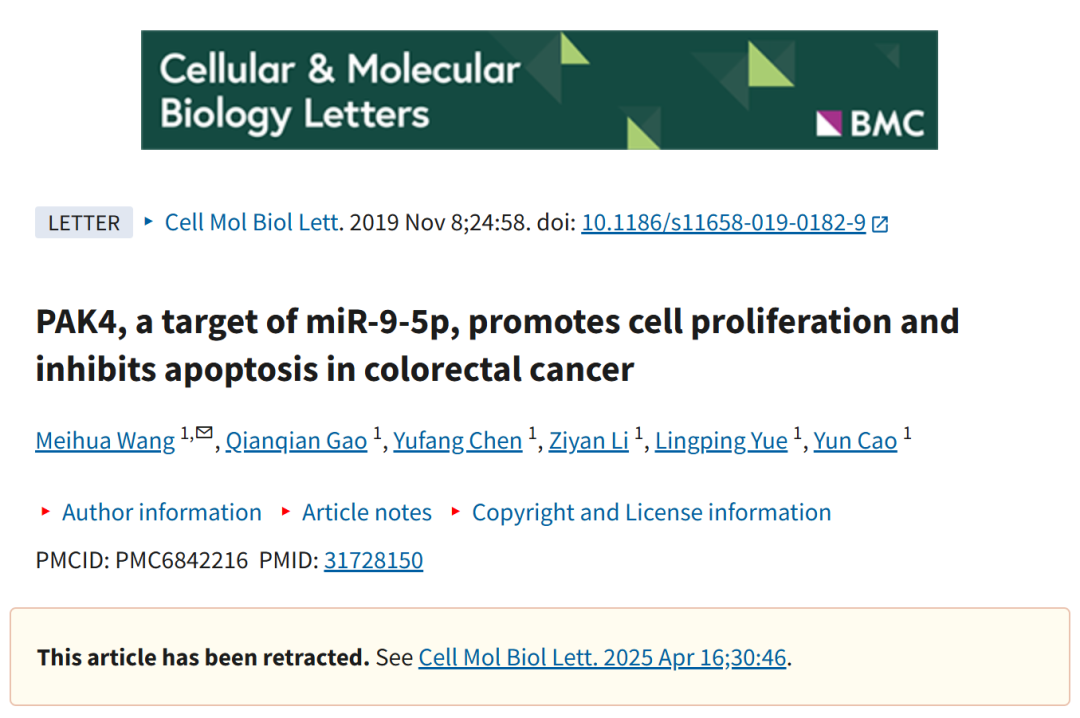
Task: Open author Meihua Wang's profile
Action: pyautogui.click(x=105, y=440)
